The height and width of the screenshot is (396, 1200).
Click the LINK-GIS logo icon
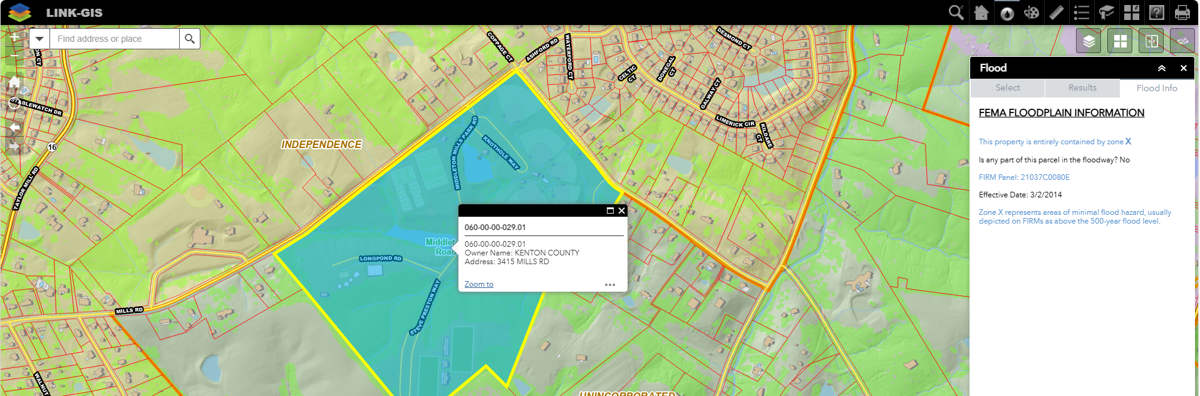[x=19, y=12]
